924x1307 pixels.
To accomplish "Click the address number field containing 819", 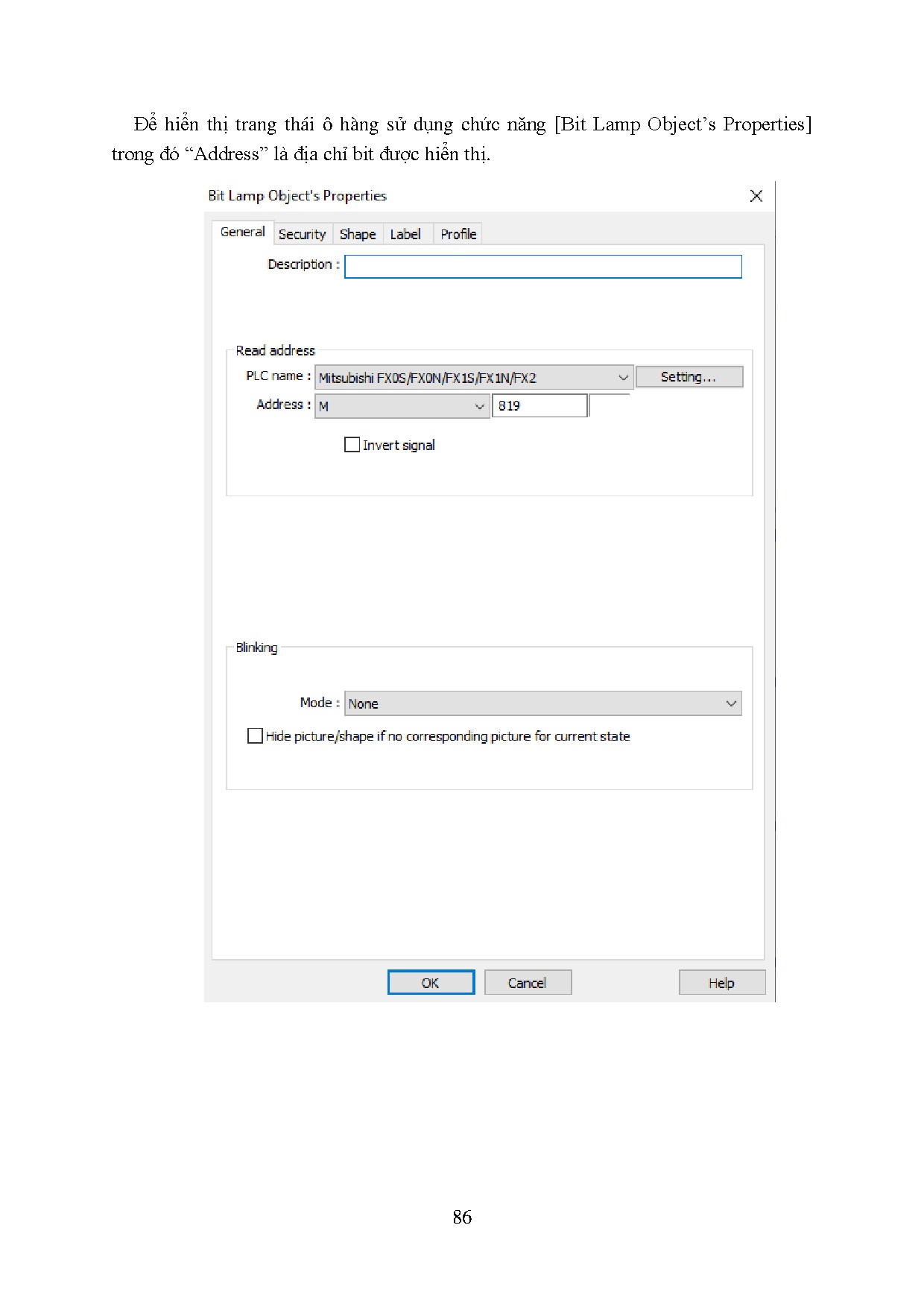I will coord(539,406).
